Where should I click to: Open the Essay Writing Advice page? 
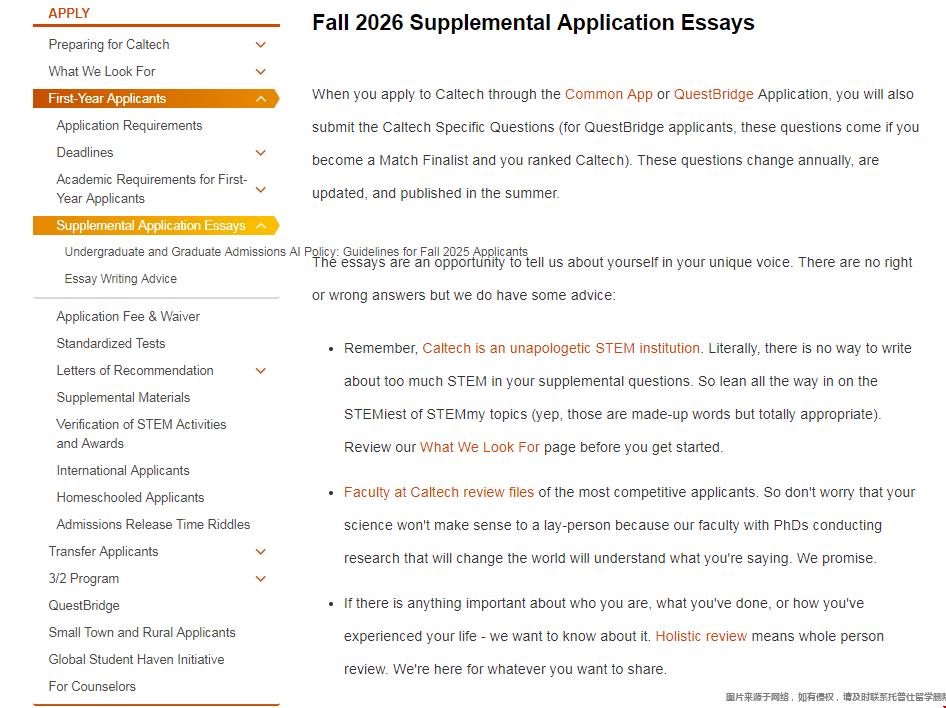[x=121, y=279]
